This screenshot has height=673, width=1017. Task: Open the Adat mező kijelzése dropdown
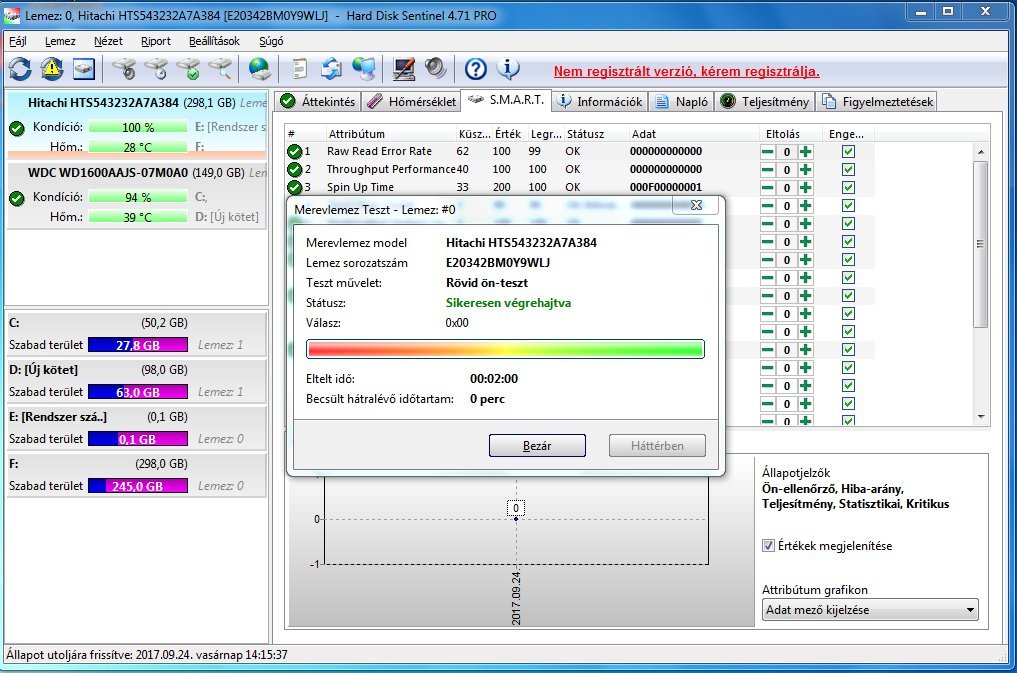pos(870,609)
